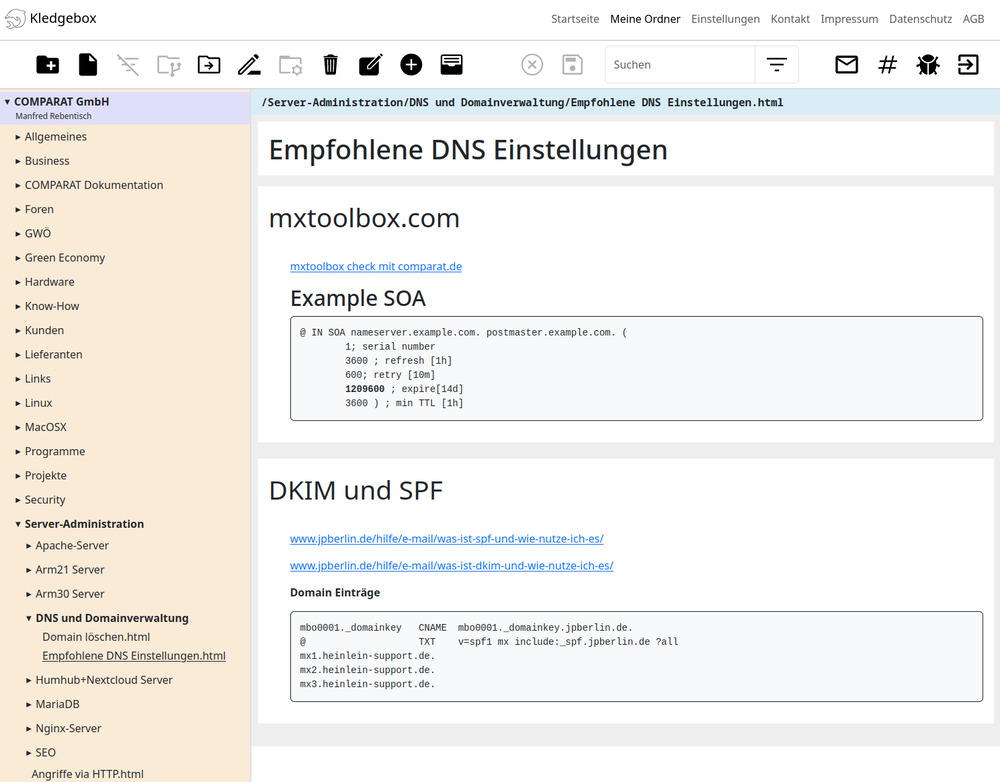
Task: Click the Kledgebox logo
Action: (50, 18)
